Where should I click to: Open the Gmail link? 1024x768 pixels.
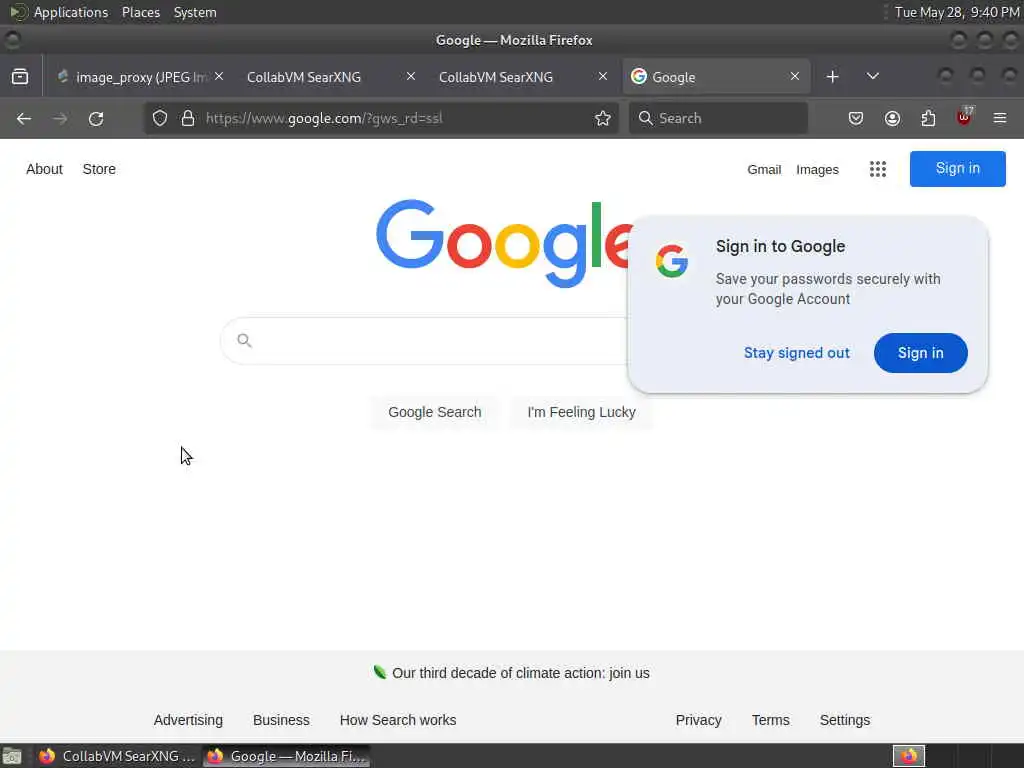(x=764, y=170)
